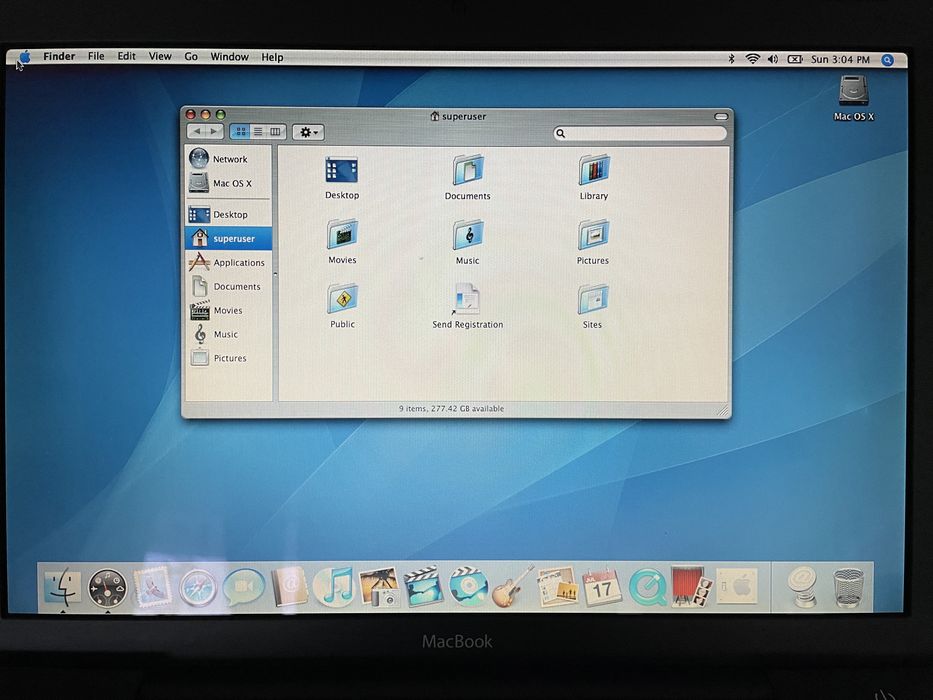Select Mac OS X disk in sidebar

click(228, 183)
